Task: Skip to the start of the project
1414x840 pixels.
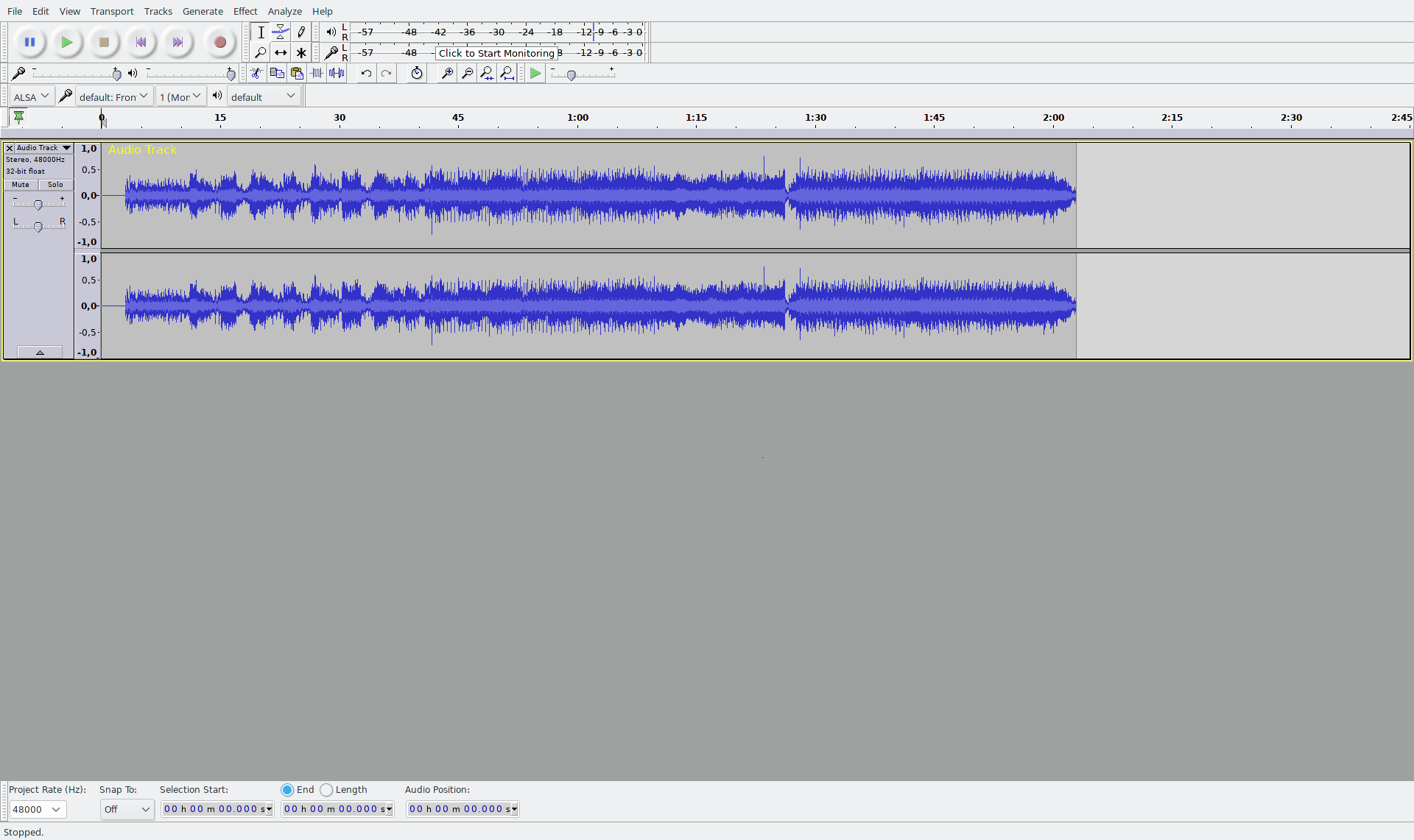Action: pos(141,43)
